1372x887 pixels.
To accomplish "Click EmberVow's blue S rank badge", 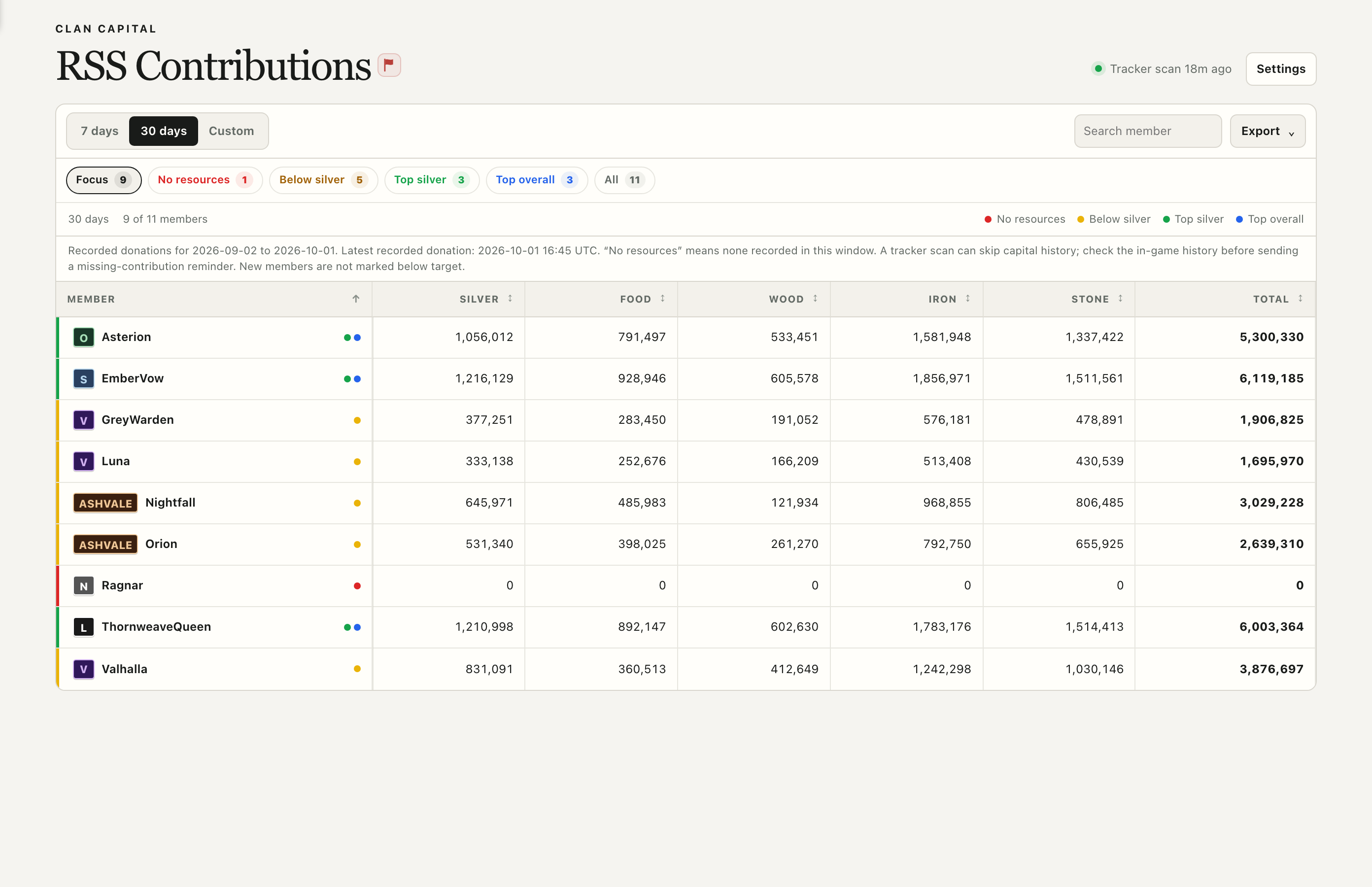I will click(x=83, y=379).
